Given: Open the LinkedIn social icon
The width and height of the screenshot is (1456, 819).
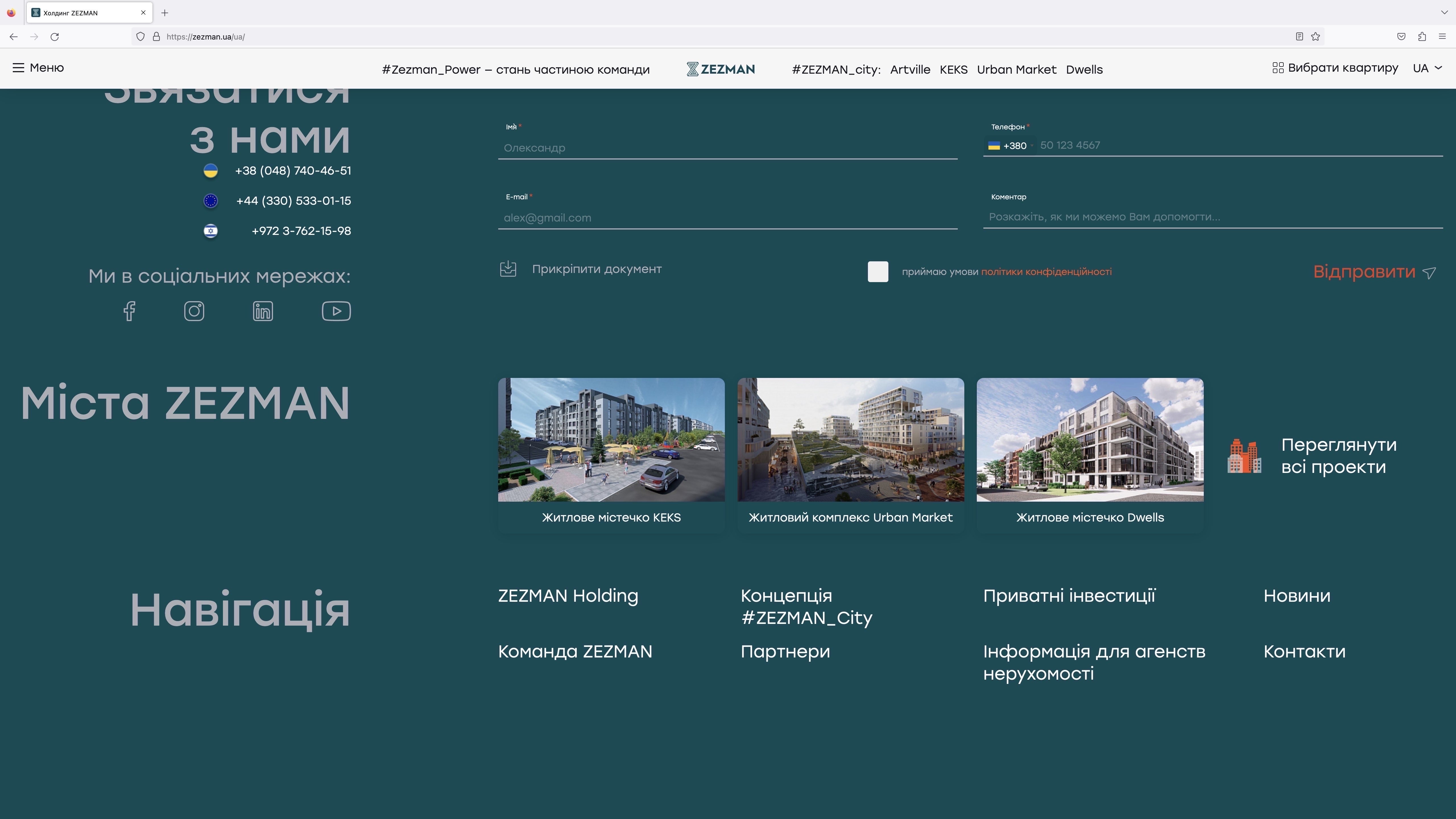Looking at the screenshot, I should [263, 311].
